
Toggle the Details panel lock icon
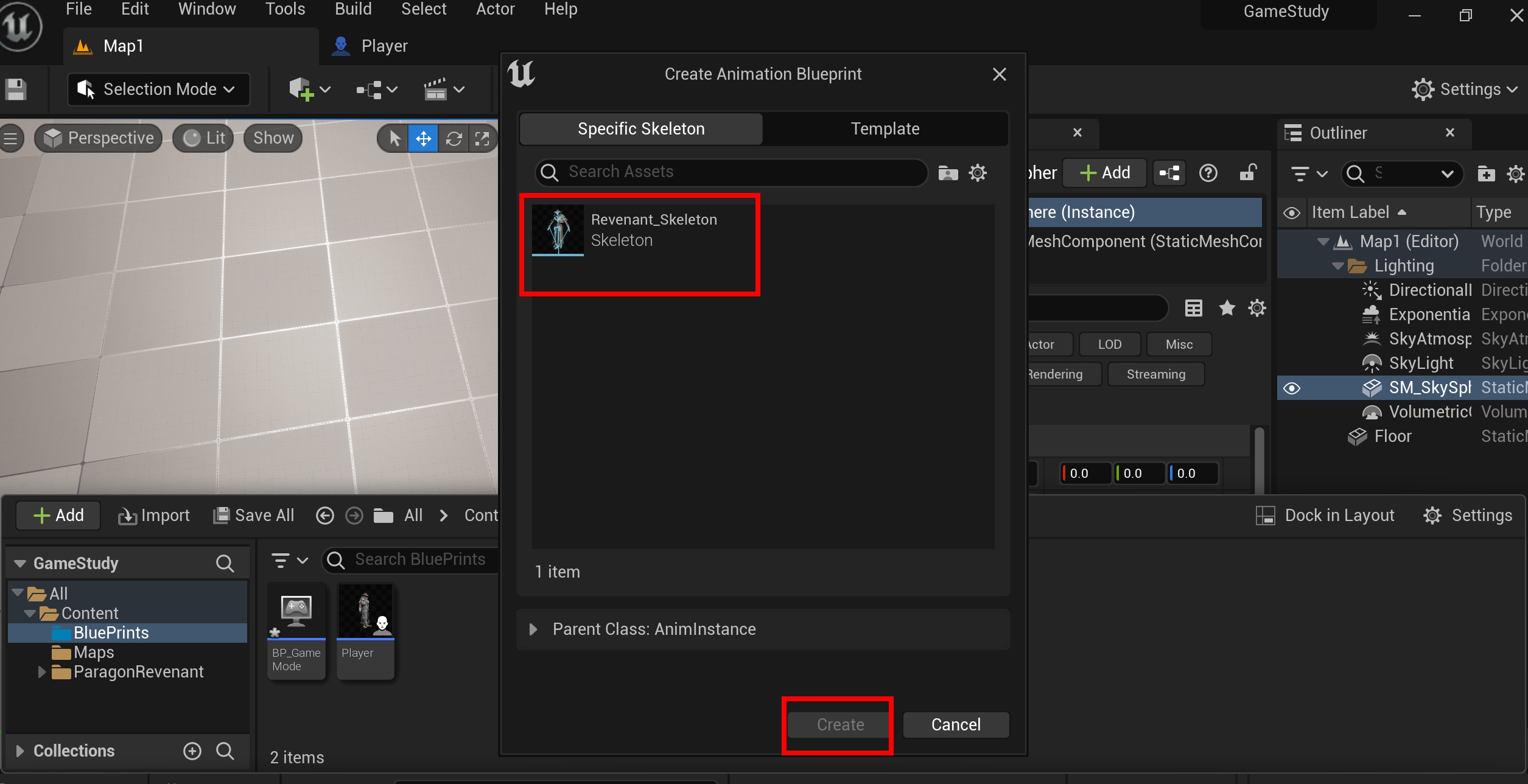pyautogui.click(x=1248, y=173)
